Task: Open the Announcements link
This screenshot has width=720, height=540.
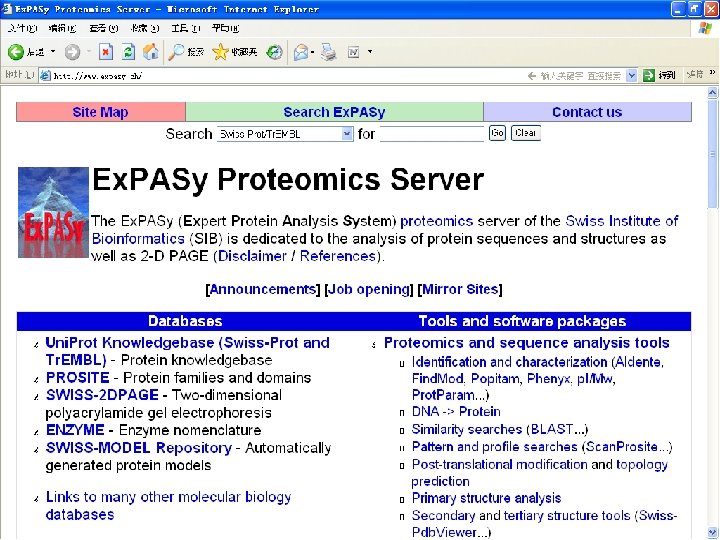Action: coord(263,289)
